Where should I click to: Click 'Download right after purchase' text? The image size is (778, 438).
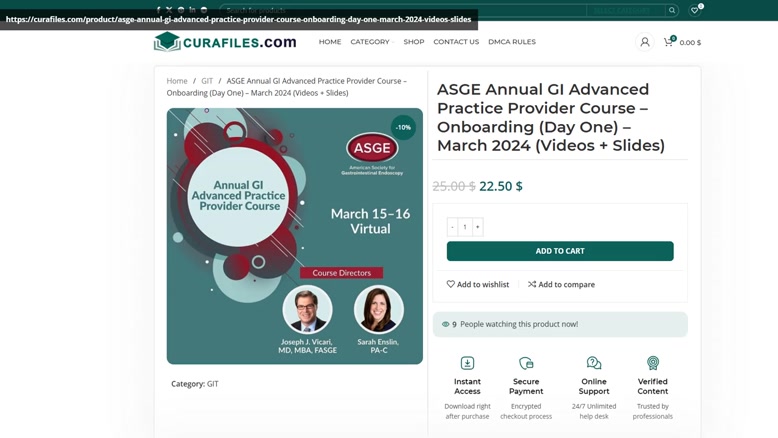pyautogui.click(x=467, y=411)
